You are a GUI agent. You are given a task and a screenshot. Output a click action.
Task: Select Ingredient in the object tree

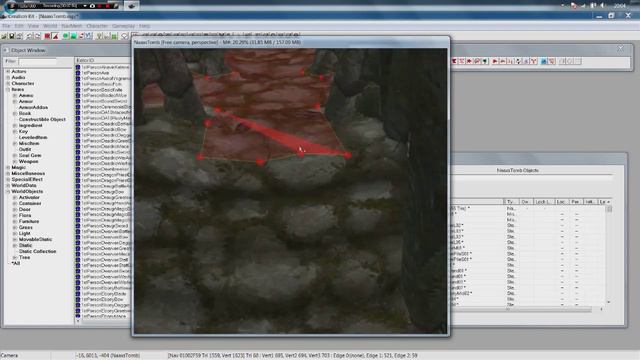coord(31,126)
